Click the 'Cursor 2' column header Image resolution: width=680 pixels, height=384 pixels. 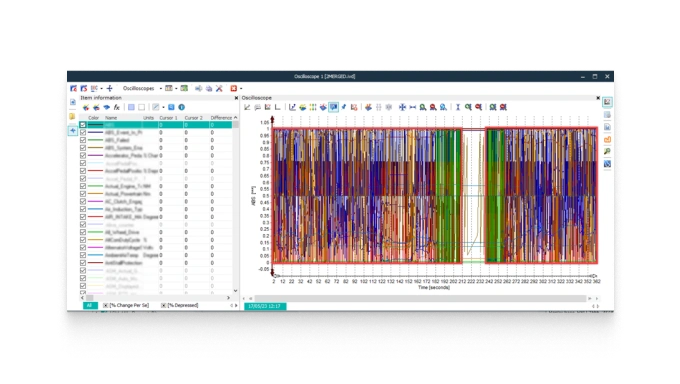tap(193, 118)
